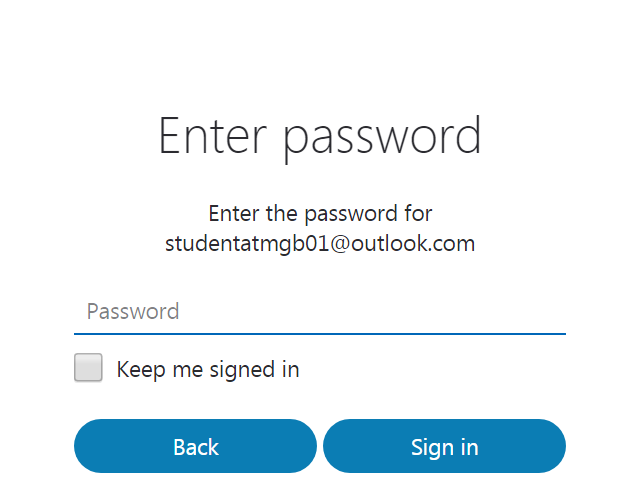Viewport: 620px width, 496px height.
Task: Click the Password placeholder text
Action: (x=133, y=311)
